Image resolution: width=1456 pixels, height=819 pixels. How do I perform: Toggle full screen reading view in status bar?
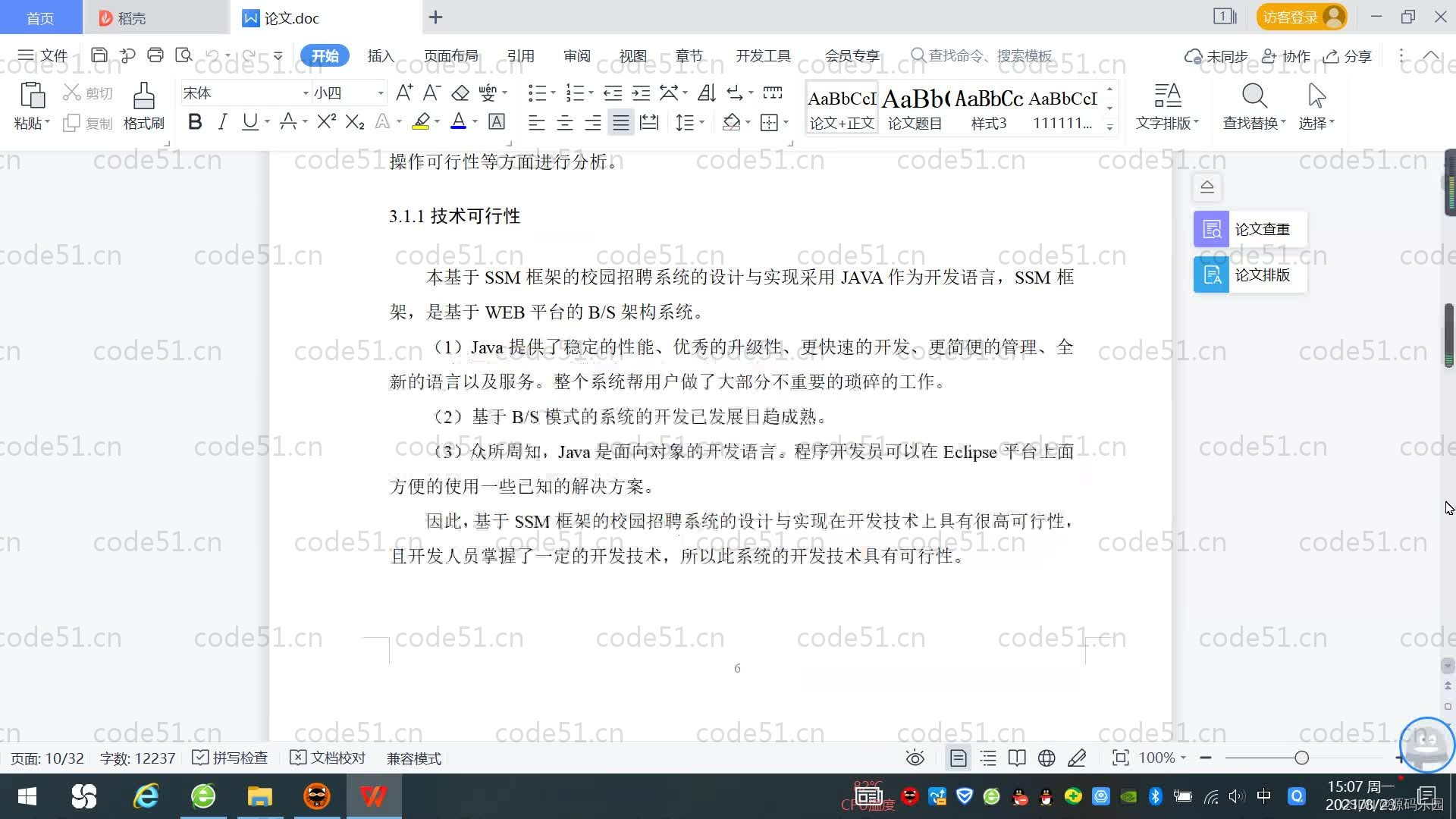(1017, 758)
